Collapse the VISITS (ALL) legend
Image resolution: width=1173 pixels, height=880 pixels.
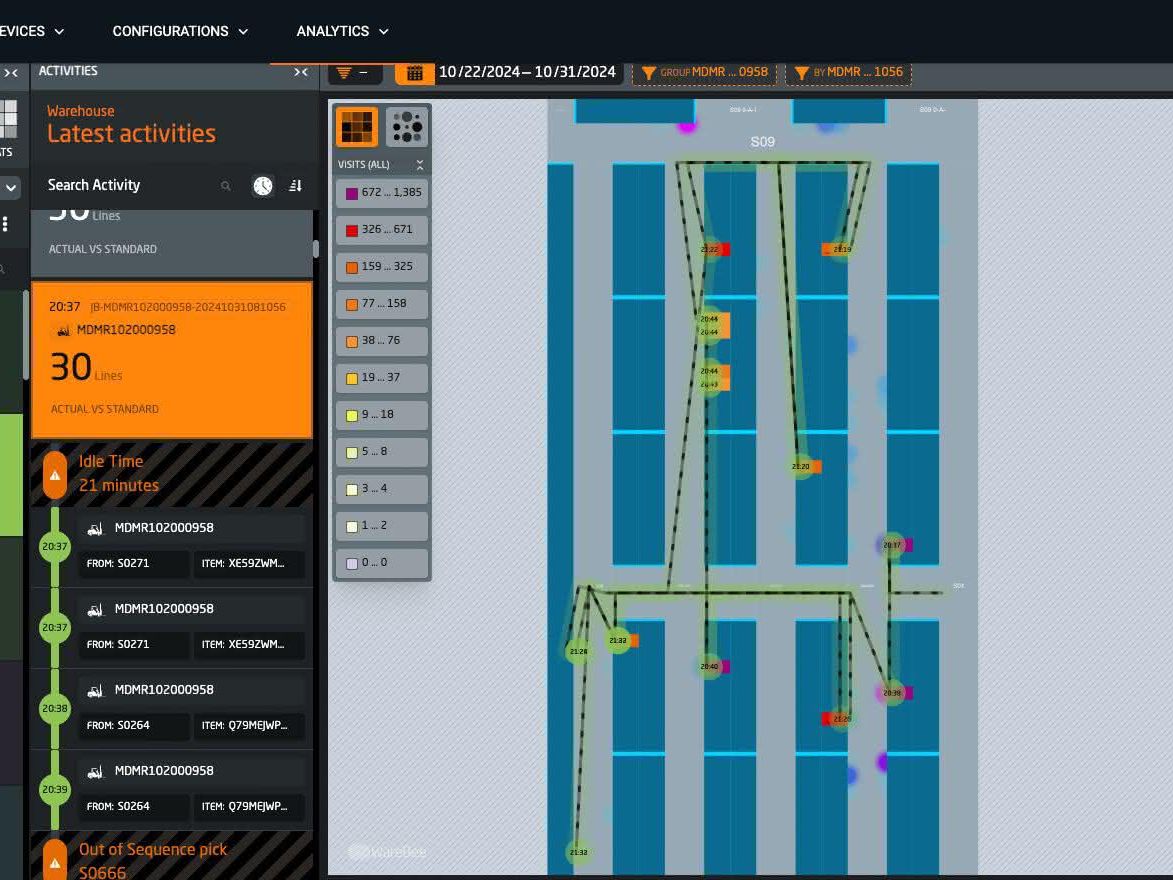pyautogui.click(x=420, y=165)
